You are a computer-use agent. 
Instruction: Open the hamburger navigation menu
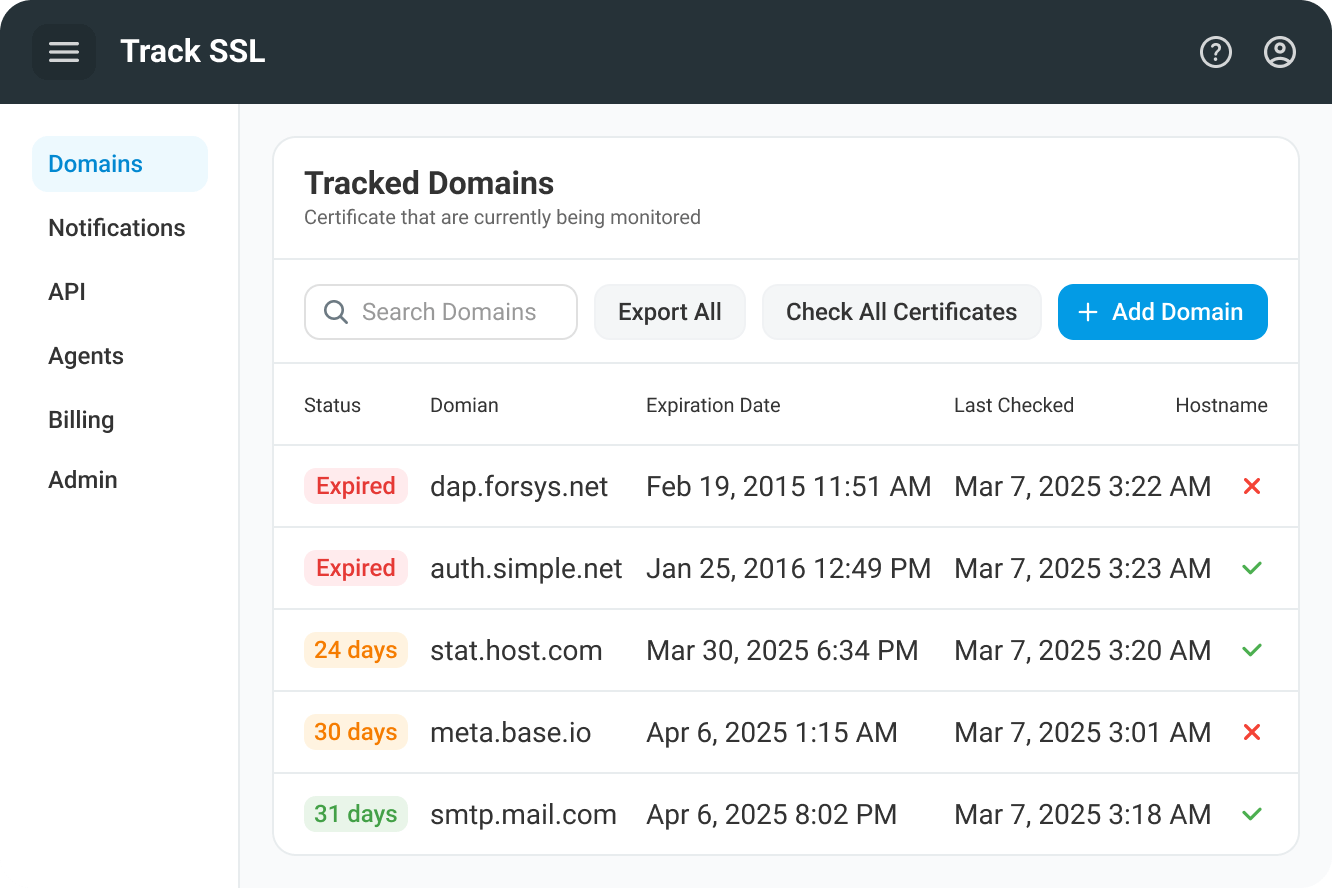(x=63, y=51)
